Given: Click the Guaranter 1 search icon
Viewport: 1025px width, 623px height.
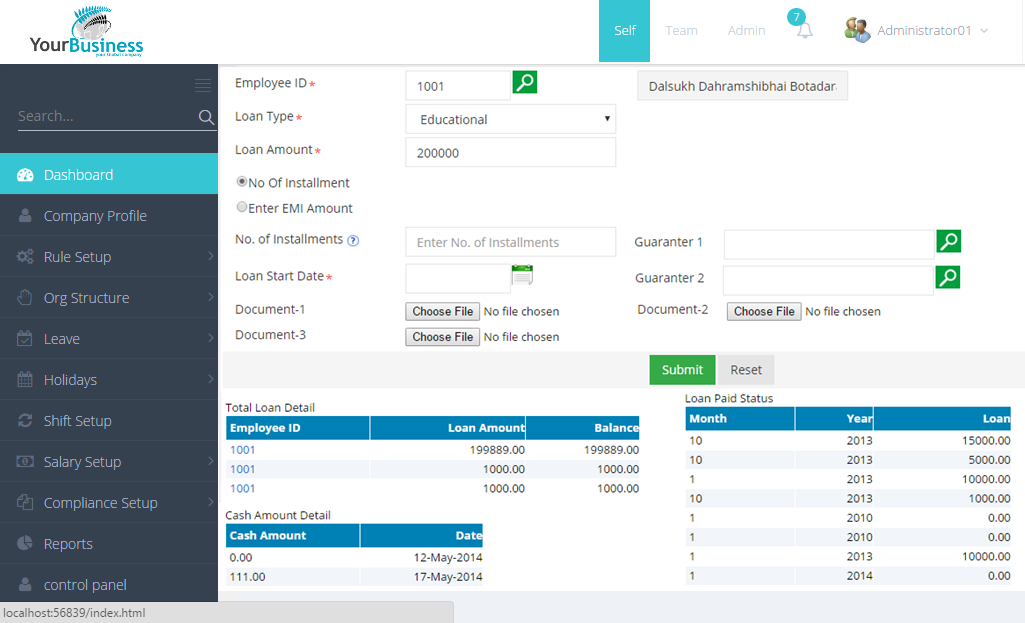Looking at the screenshot, I should point(948,241).
